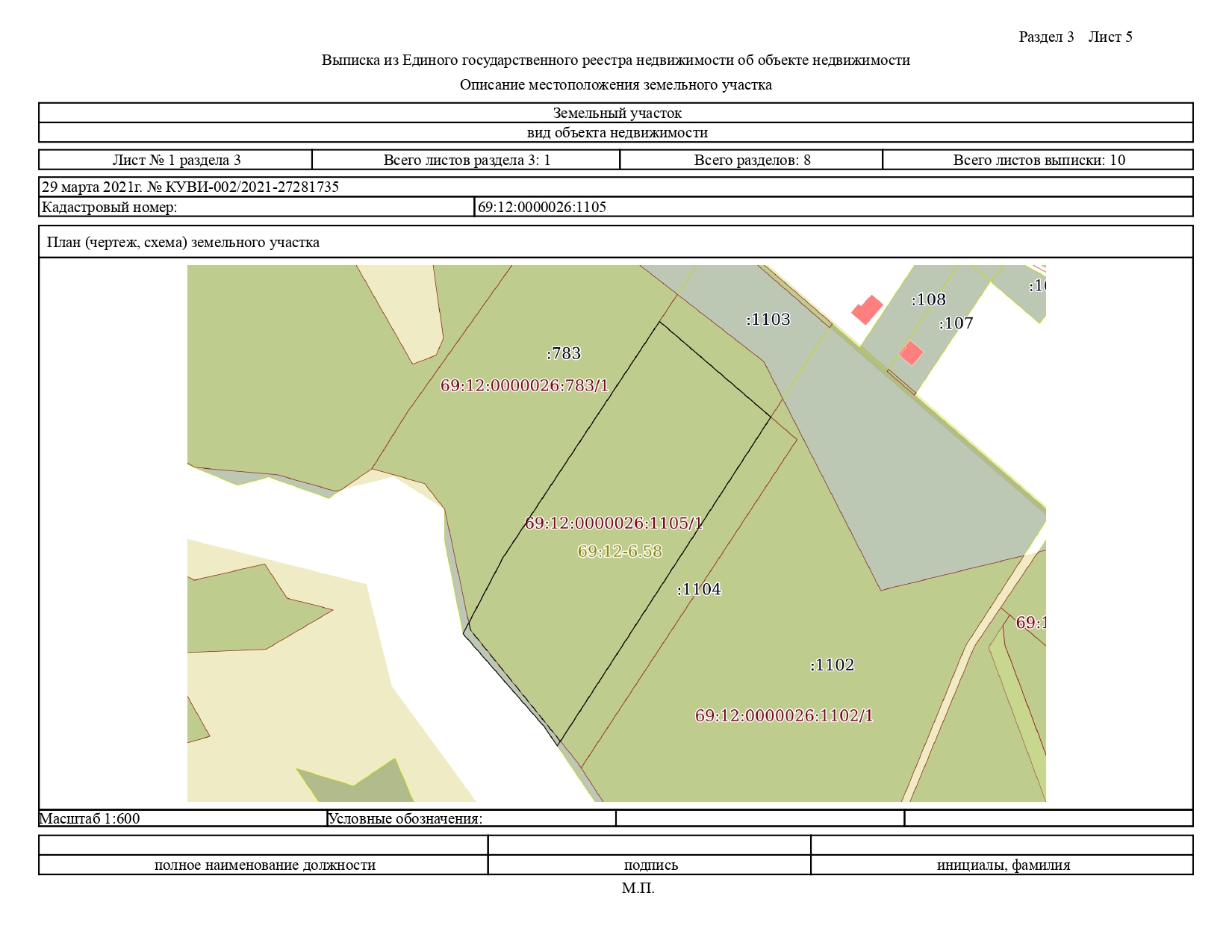Image resolution: width=1232 pixels, height=952 pixels.
Task: Click the cadastral number value 69:12:0000026:1105
Action: pyautogui.click(x=542, y=207)
